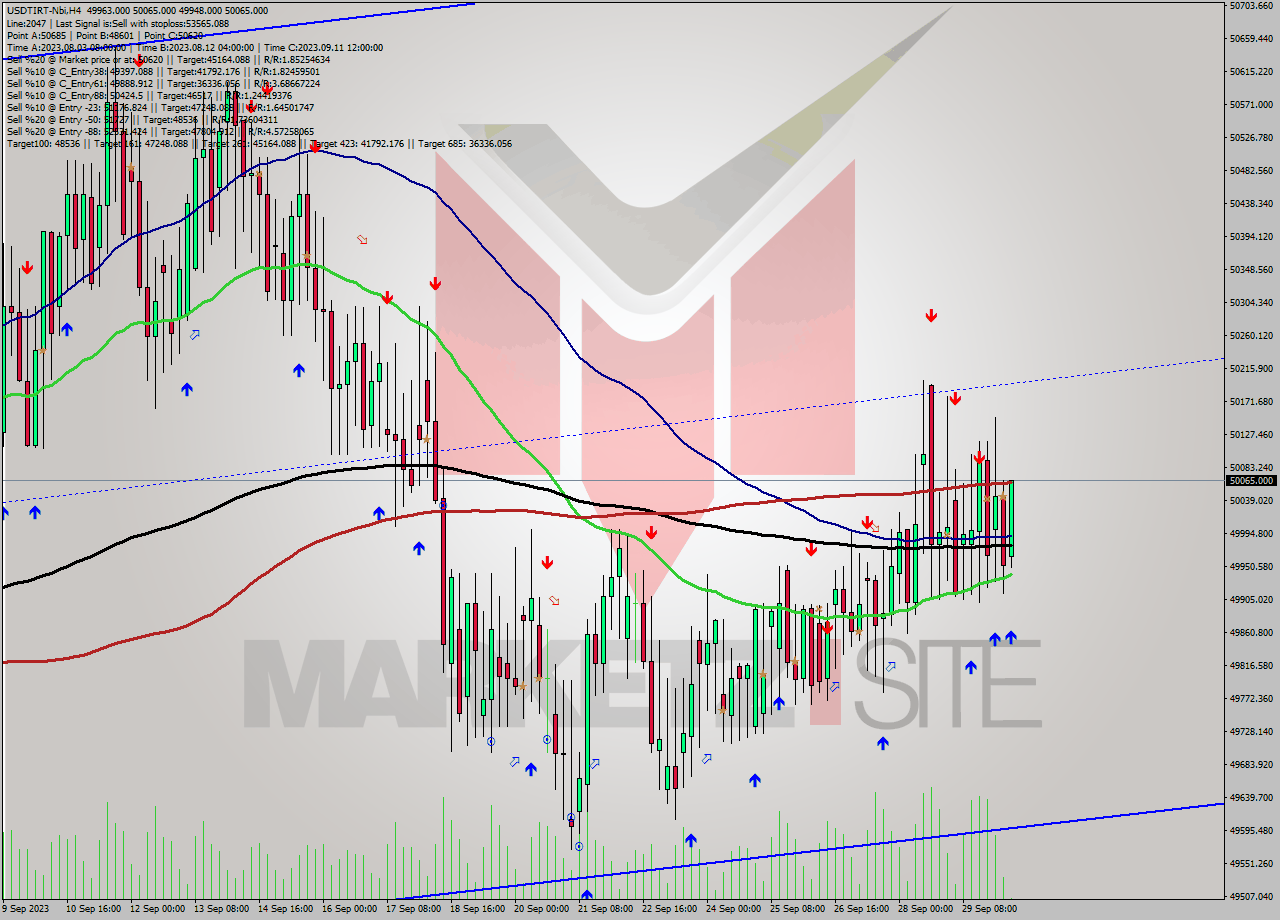Select the 'Sell %10 @ Entry -23' line
This screenshot has width=1280, height=920.
160,107
